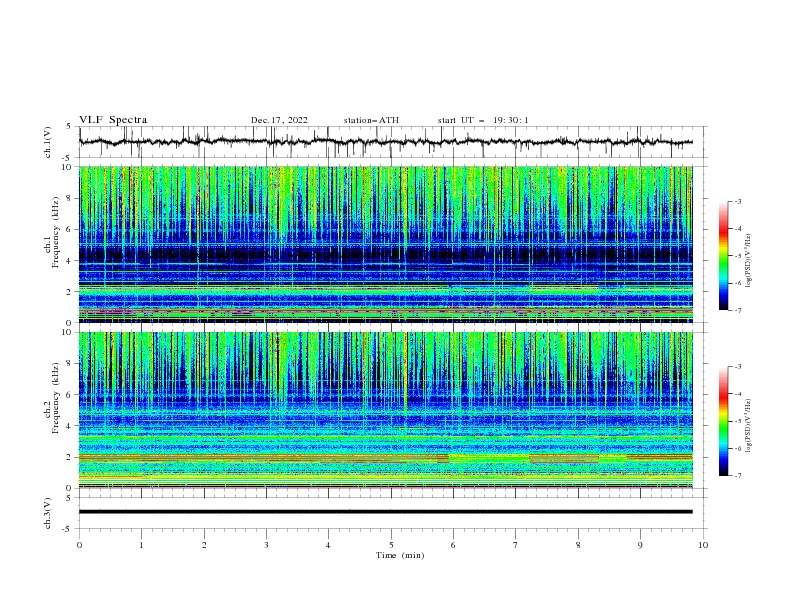Click the ch.1 "Frequency (kHz)" axis label
The image size is (792, 612).
pyautogui.click(x=56, y=232)
